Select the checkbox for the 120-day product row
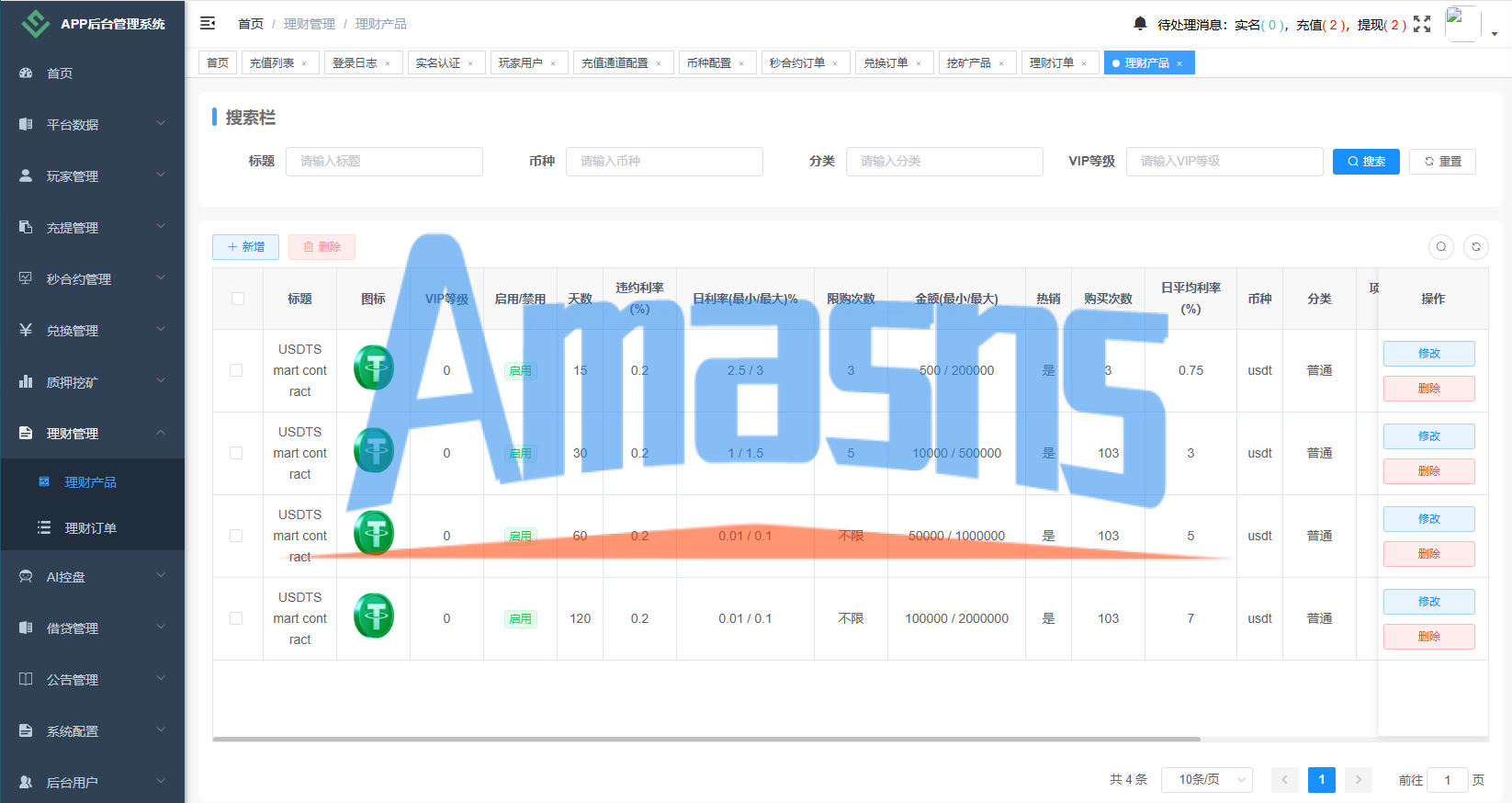 tap(236, 618)
